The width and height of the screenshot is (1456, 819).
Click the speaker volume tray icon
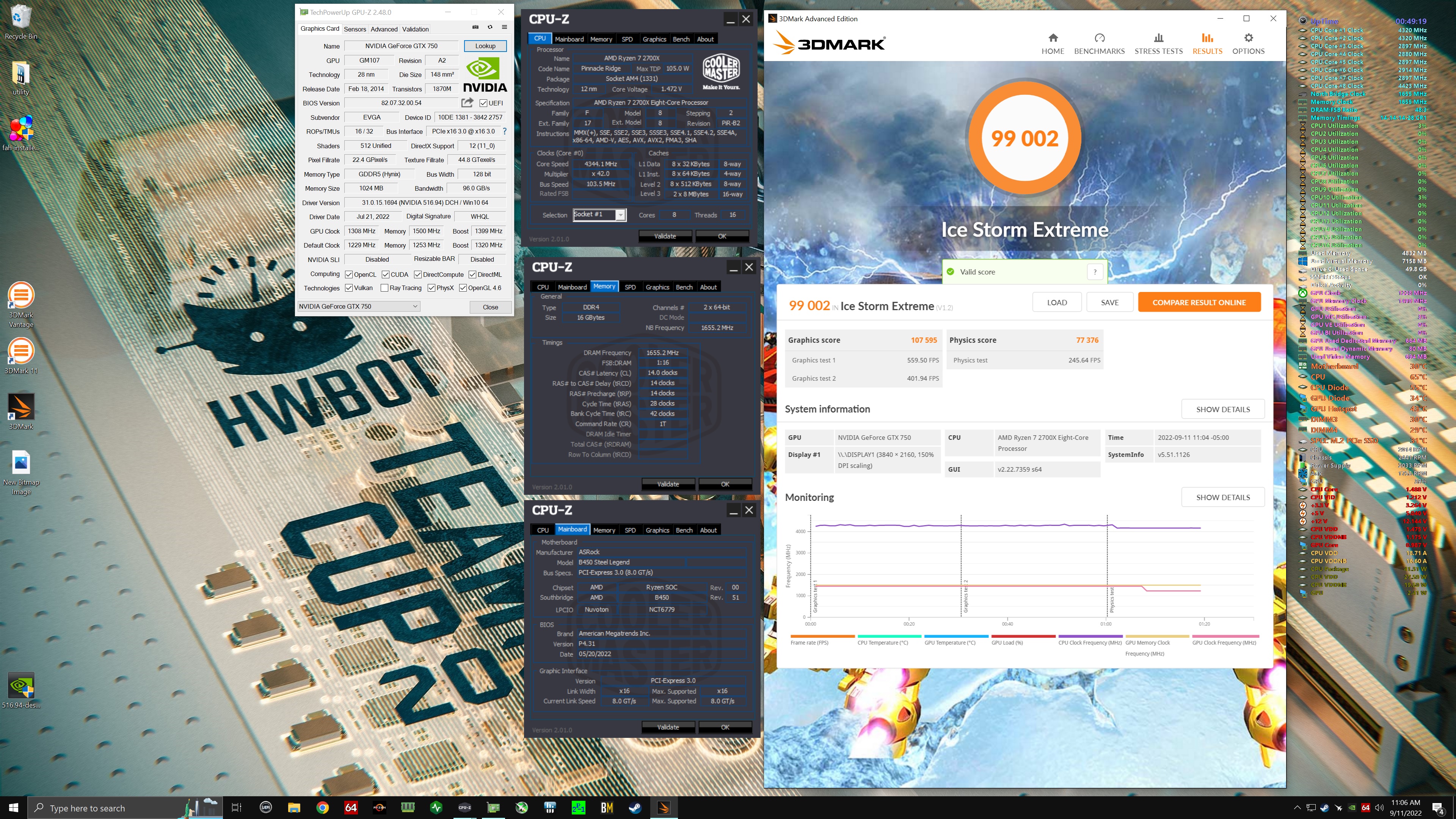pyautogui.click(x=1379, y=808)
